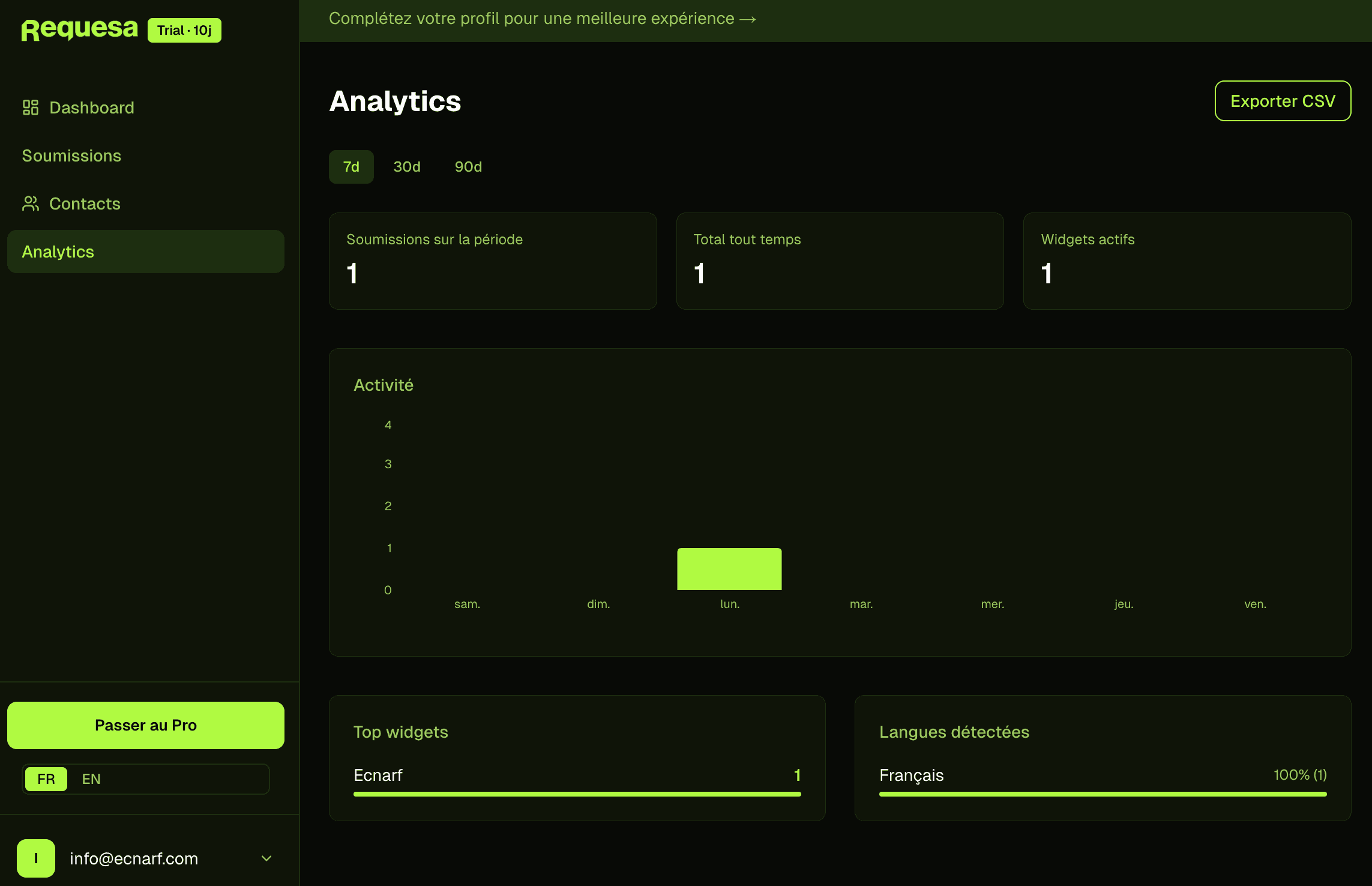Image resolution: width=1372 pixels, height=886 pixels.
Task: Switch language to EN
Action: pyautogui.click(x=91, y=779)
